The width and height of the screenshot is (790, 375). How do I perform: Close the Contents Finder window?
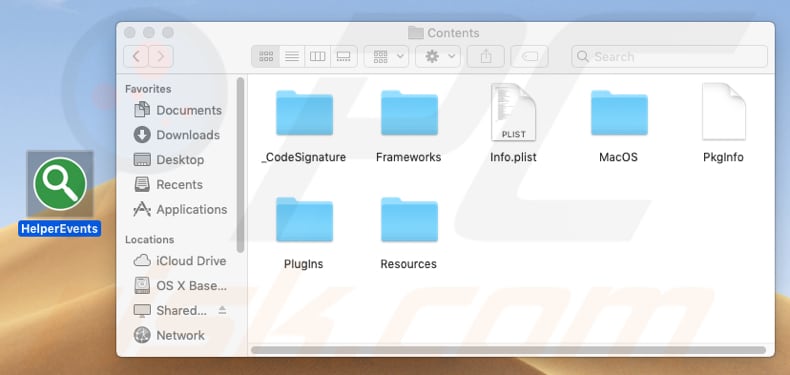click(129, 33)
